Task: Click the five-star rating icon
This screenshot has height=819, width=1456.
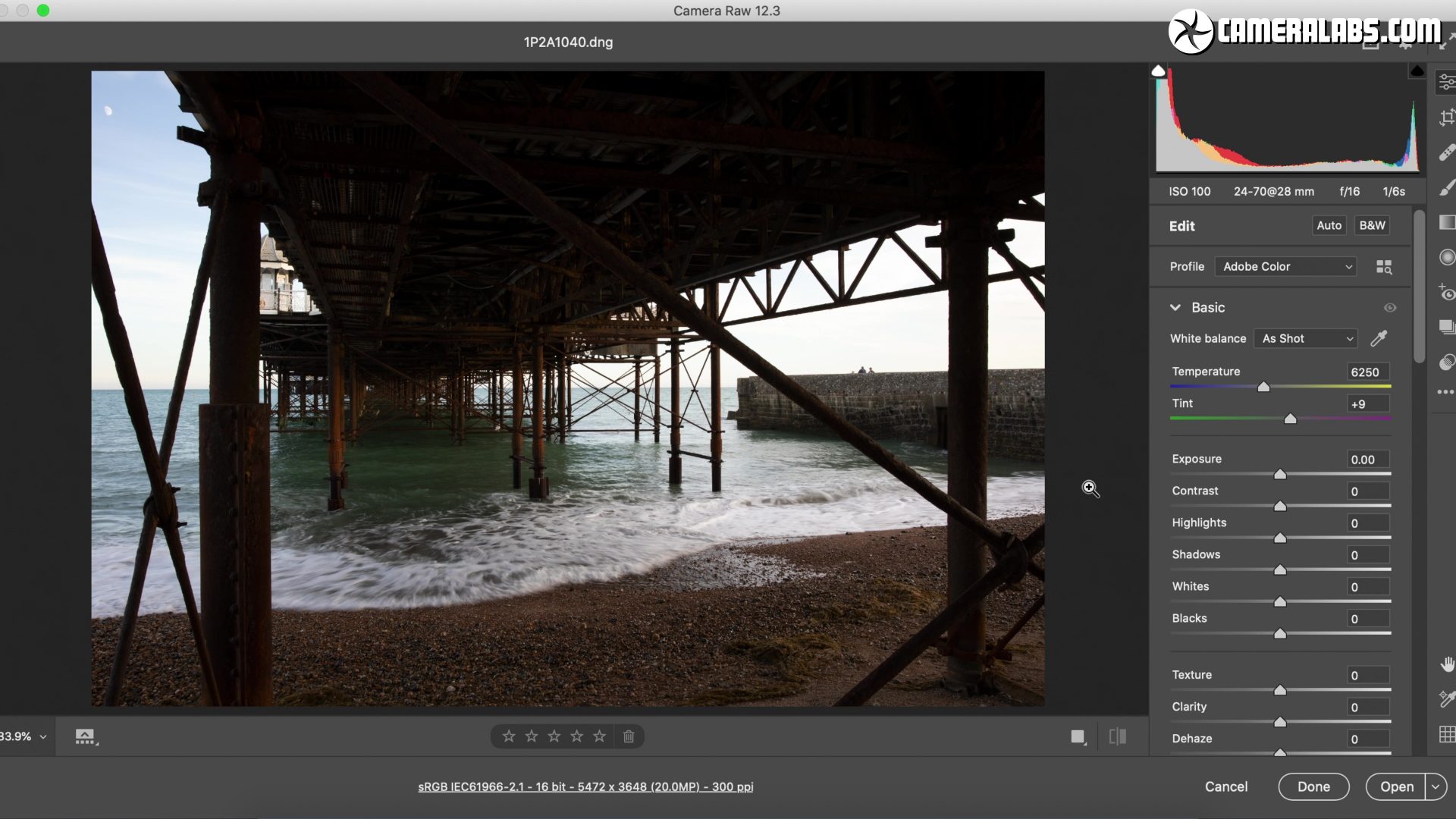Action: pos(597,737)
